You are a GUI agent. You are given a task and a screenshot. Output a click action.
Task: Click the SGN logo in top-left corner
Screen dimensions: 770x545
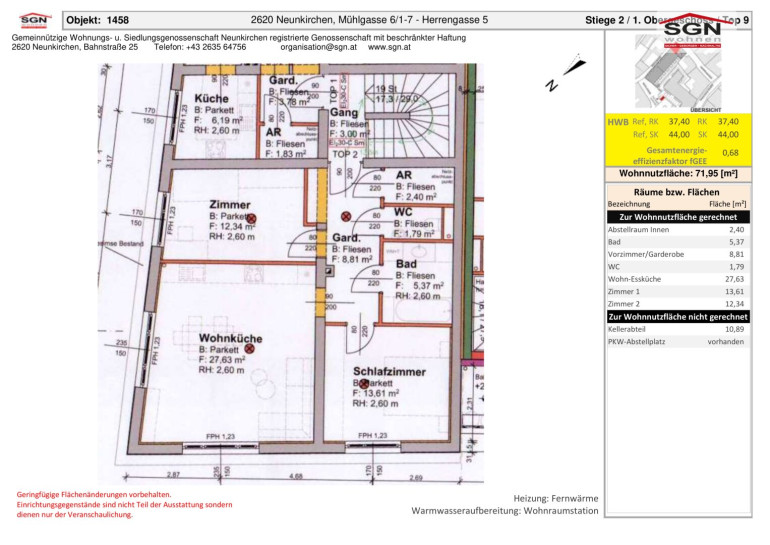(31, 18)
